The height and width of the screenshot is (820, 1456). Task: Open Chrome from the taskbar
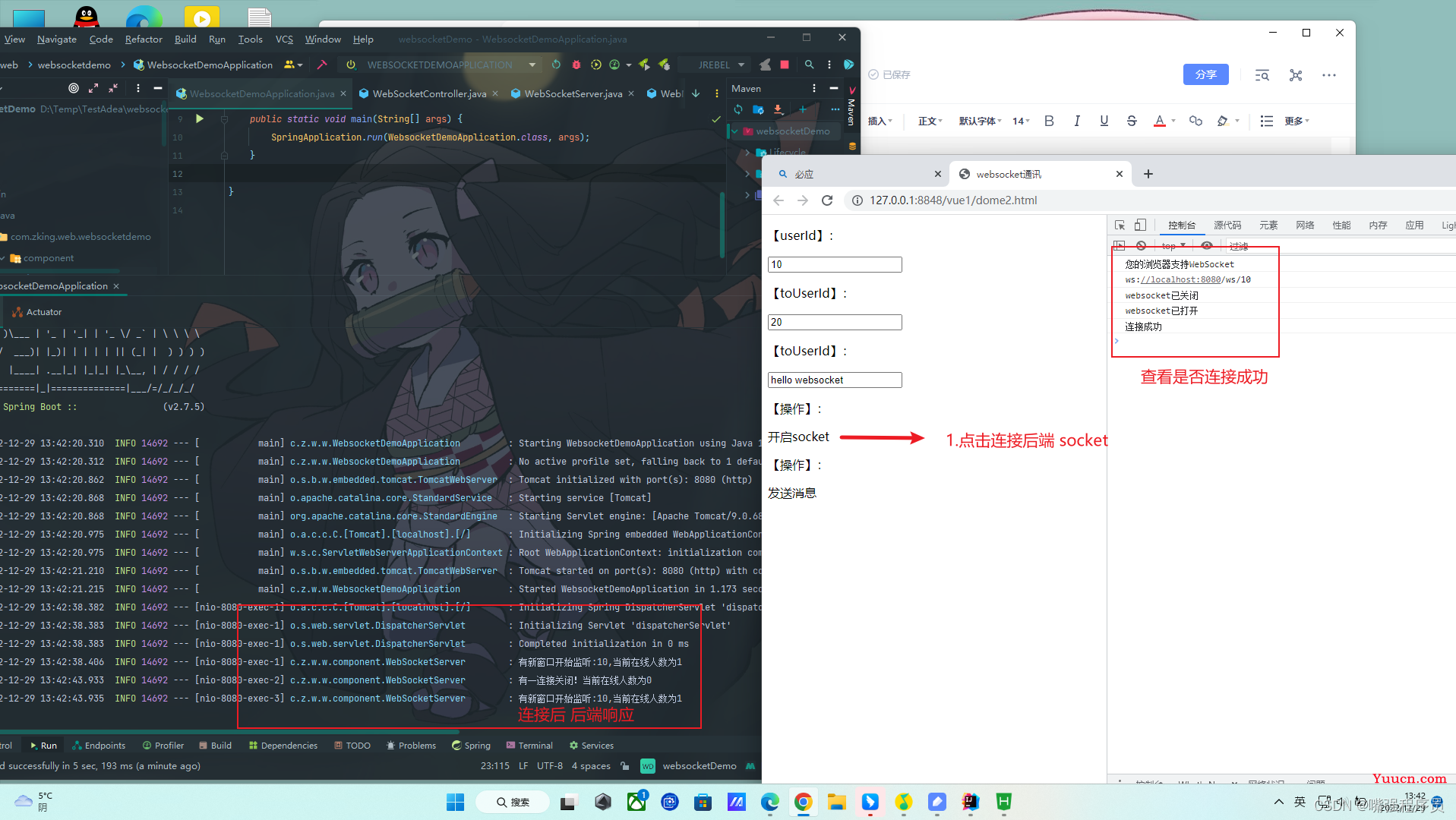click(x=803, y=802)
